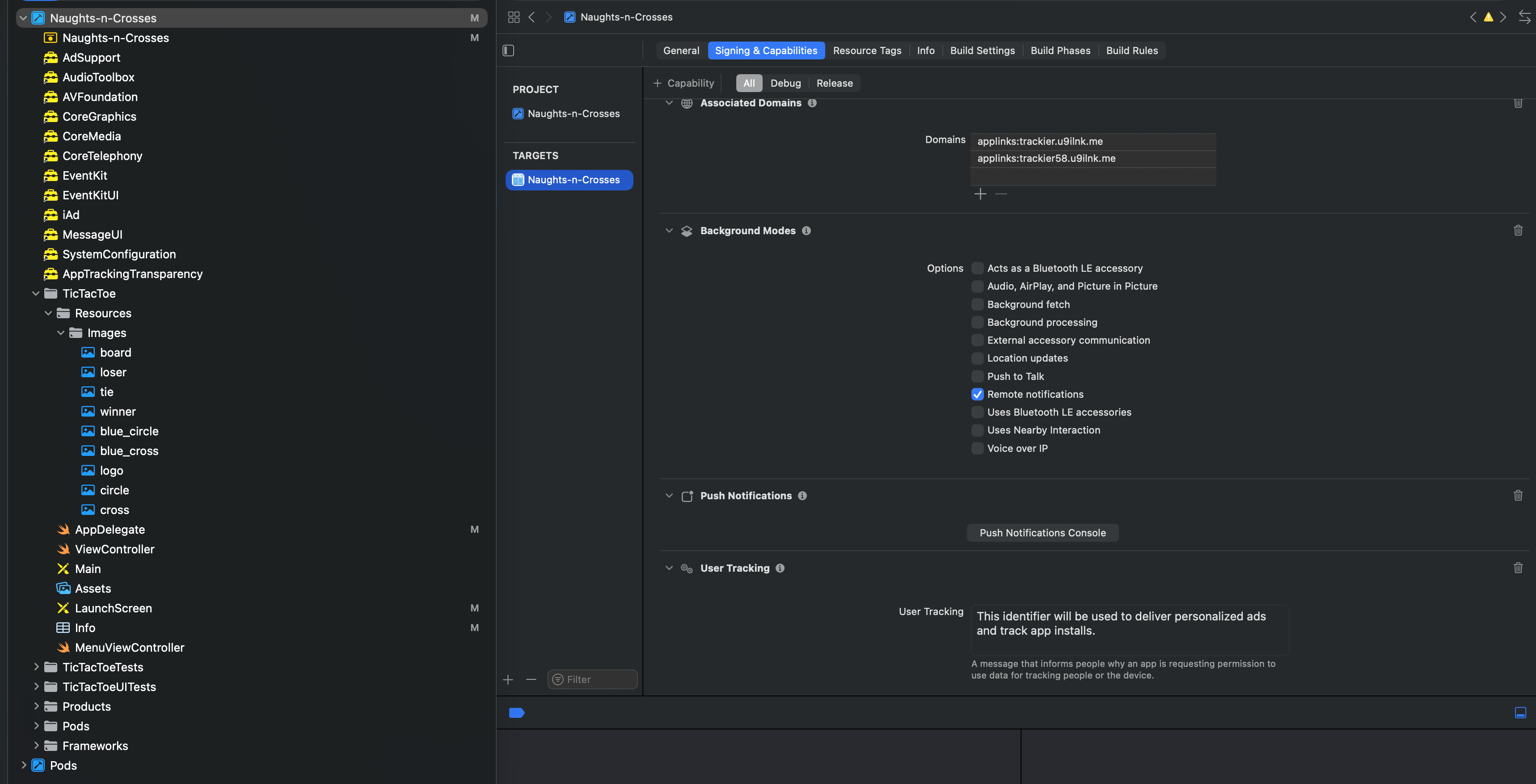Viewport: 1536px width, 784px height.
Task: Switch to the Build Settings tab
Action: coord(982,51)
